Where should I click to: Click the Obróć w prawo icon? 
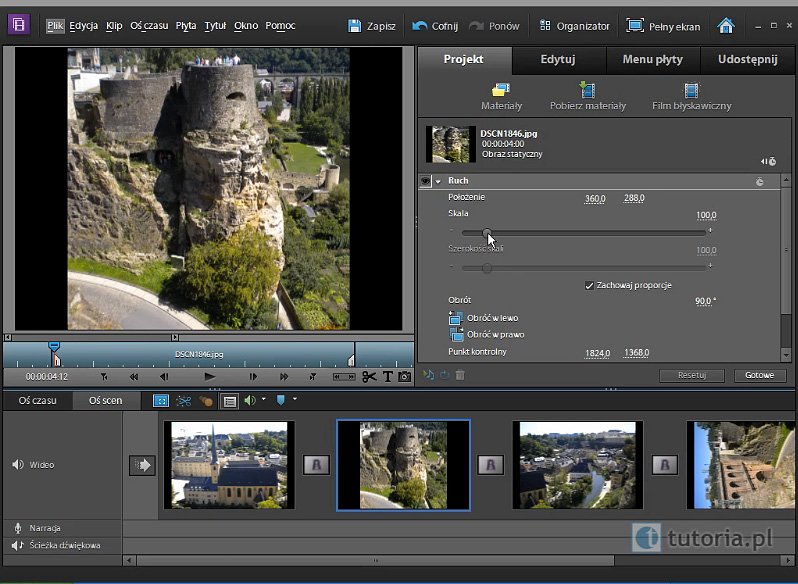click(x=456, y=335)
